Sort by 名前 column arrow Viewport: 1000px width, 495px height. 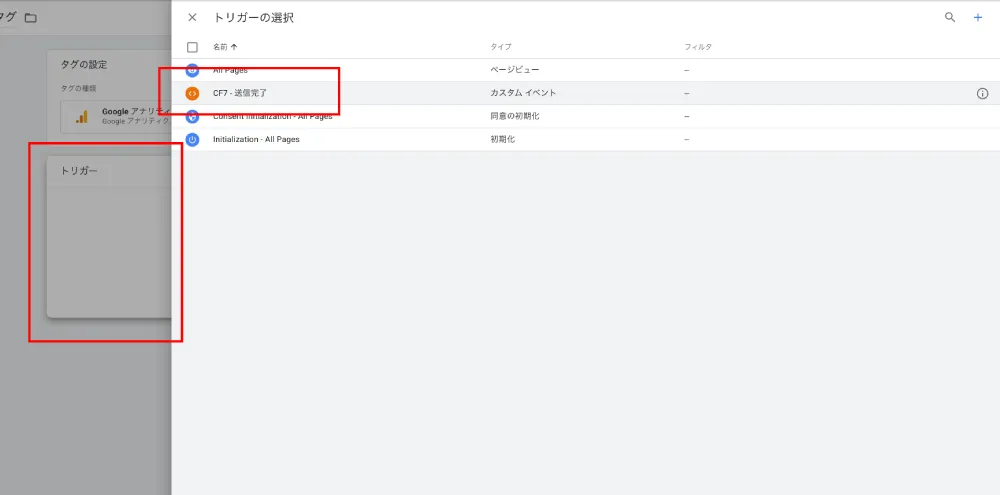(233, 47)
